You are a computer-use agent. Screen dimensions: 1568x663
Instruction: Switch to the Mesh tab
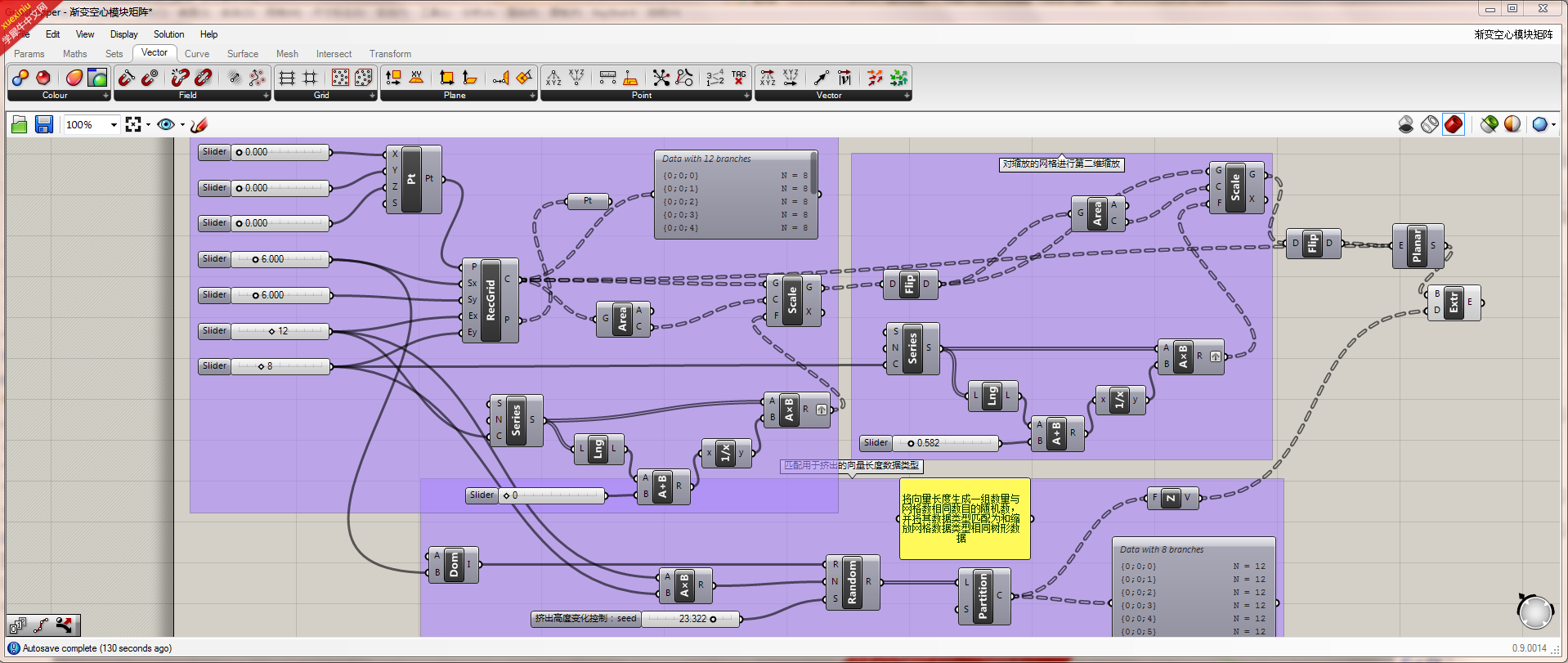click(x=287, y=54)
